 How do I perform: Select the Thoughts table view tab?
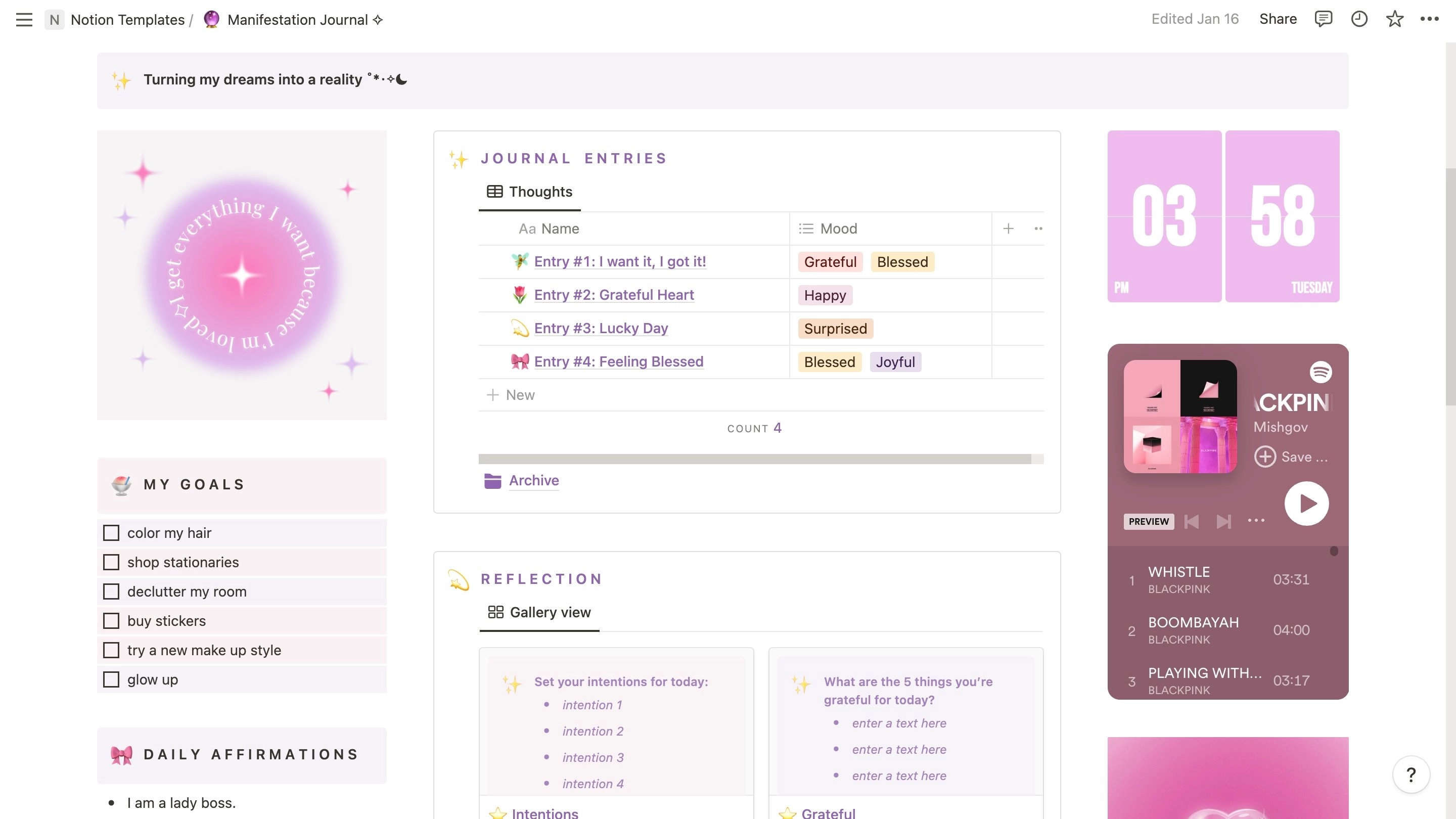[x=530, y=192]
